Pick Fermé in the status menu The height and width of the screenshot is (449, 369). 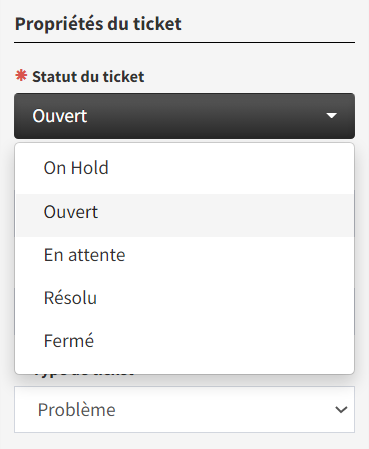pos(185,341)
